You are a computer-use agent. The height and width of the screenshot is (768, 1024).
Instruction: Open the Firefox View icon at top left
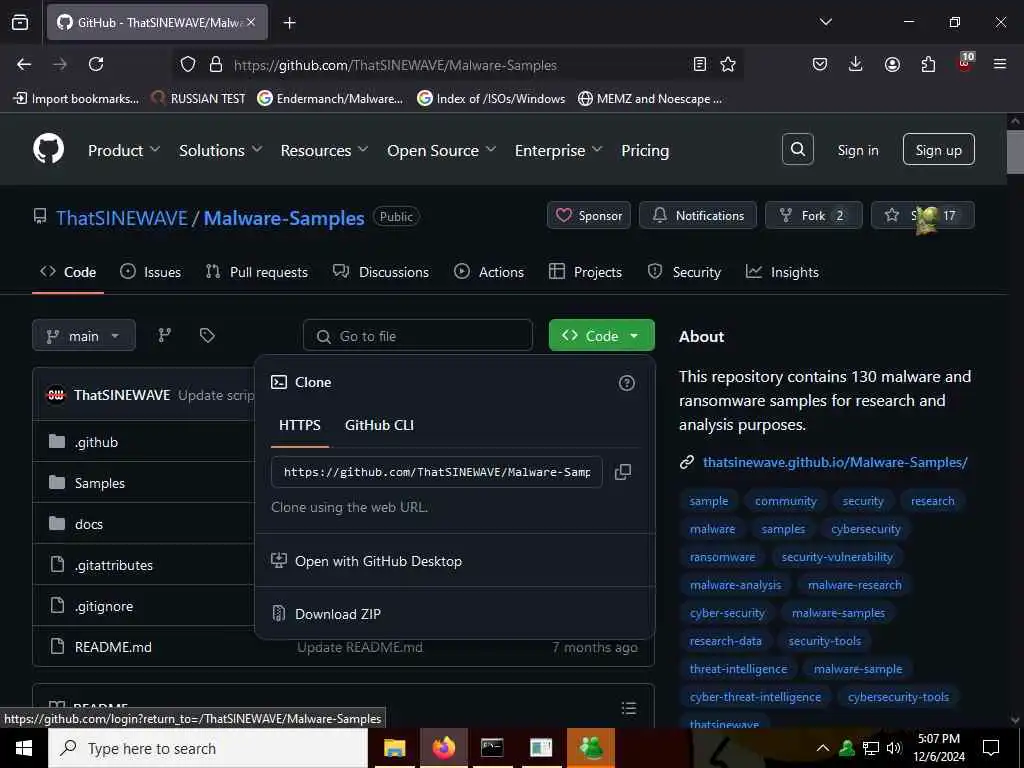click(20, 22)
